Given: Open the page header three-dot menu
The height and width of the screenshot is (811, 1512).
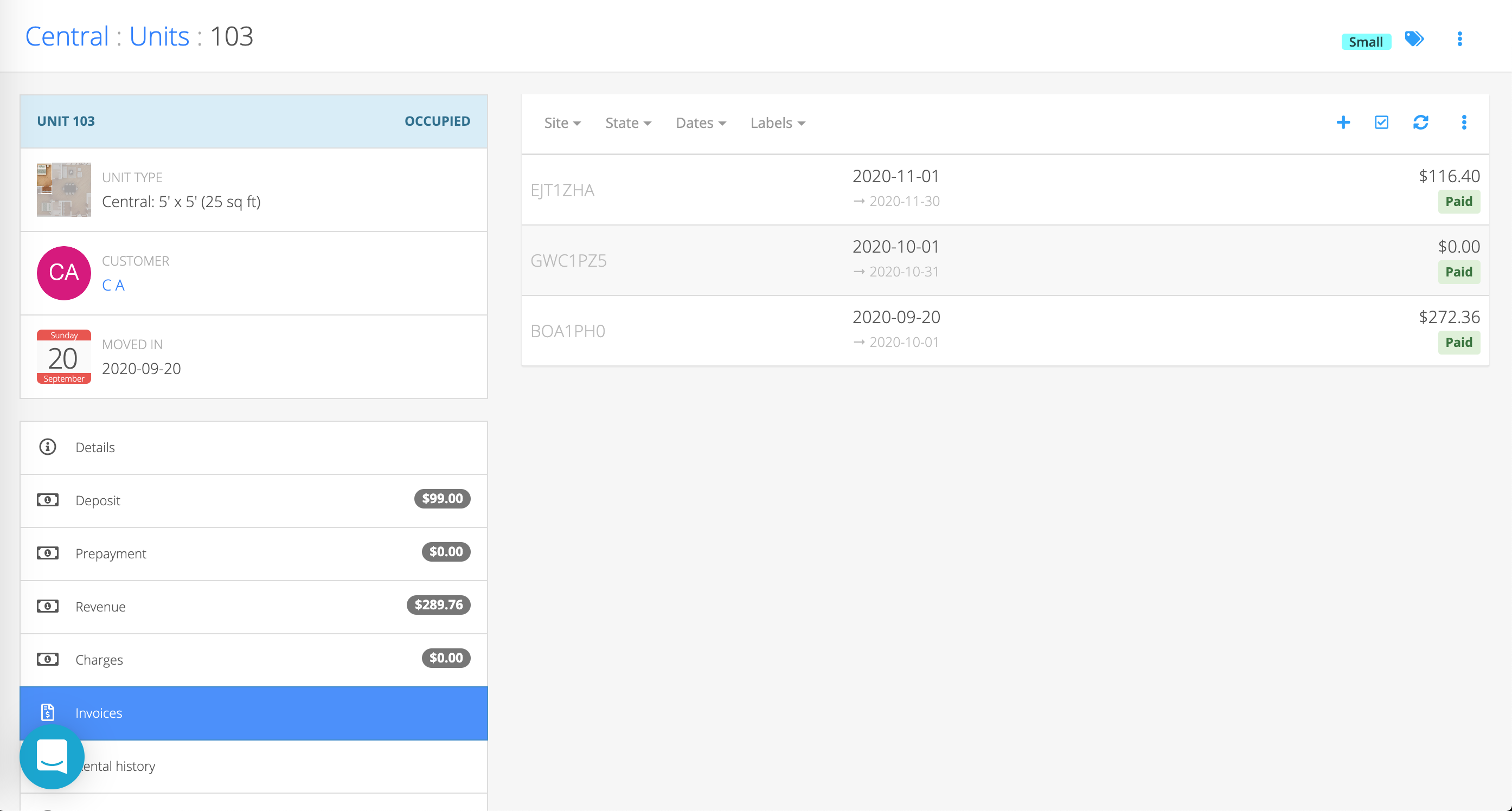Looking at the screenshot, I should click(1460, 40).
